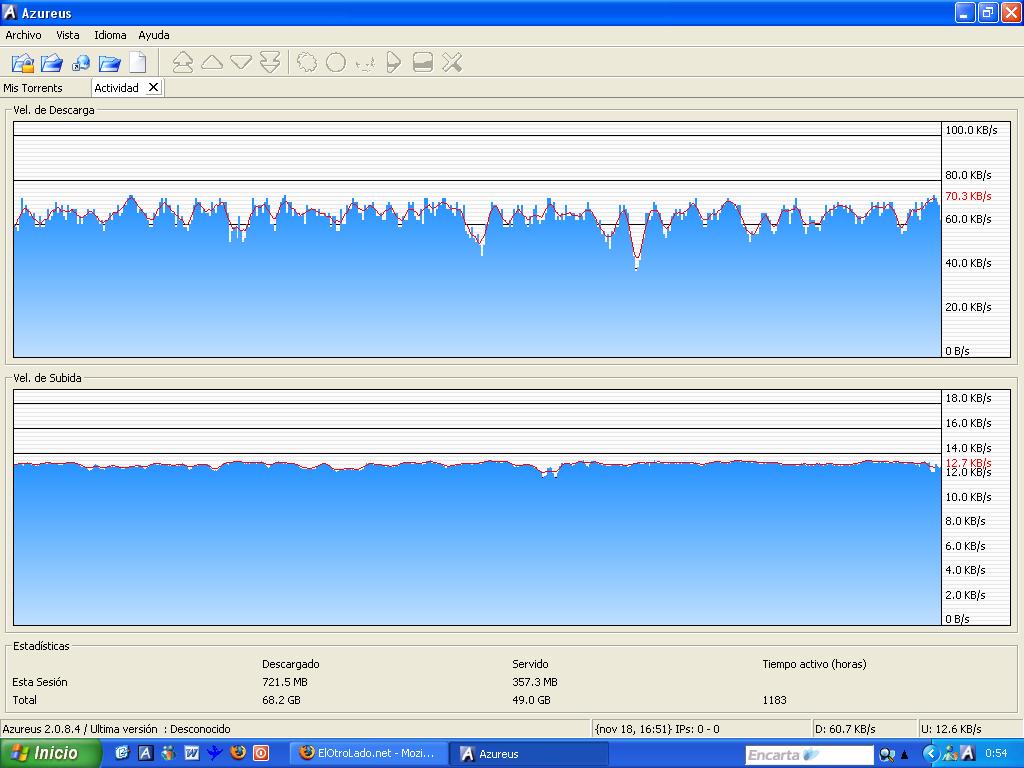Image resolution: width=1024 pixels, height=768 pixels.
Task: Click the Inicio start button
Action: pos(50,753)
